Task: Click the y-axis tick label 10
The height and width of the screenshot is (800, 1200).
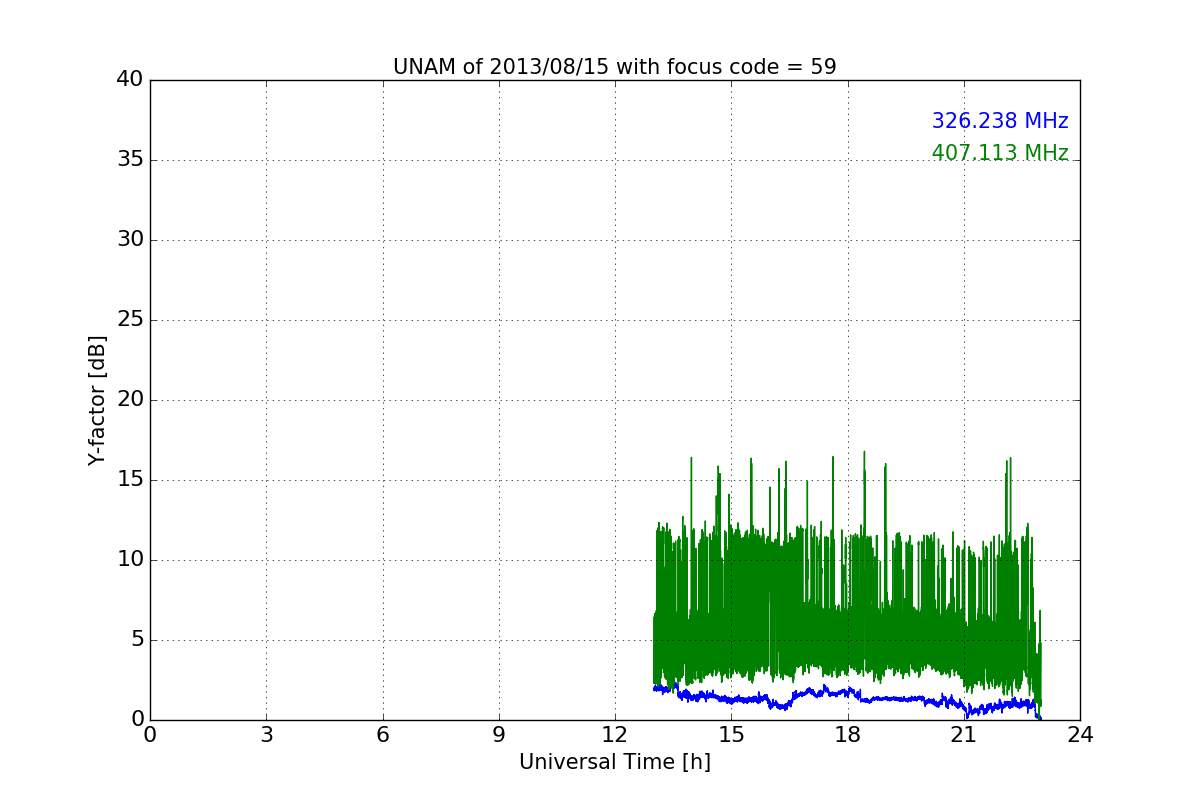Action: [x=130, y=560]
